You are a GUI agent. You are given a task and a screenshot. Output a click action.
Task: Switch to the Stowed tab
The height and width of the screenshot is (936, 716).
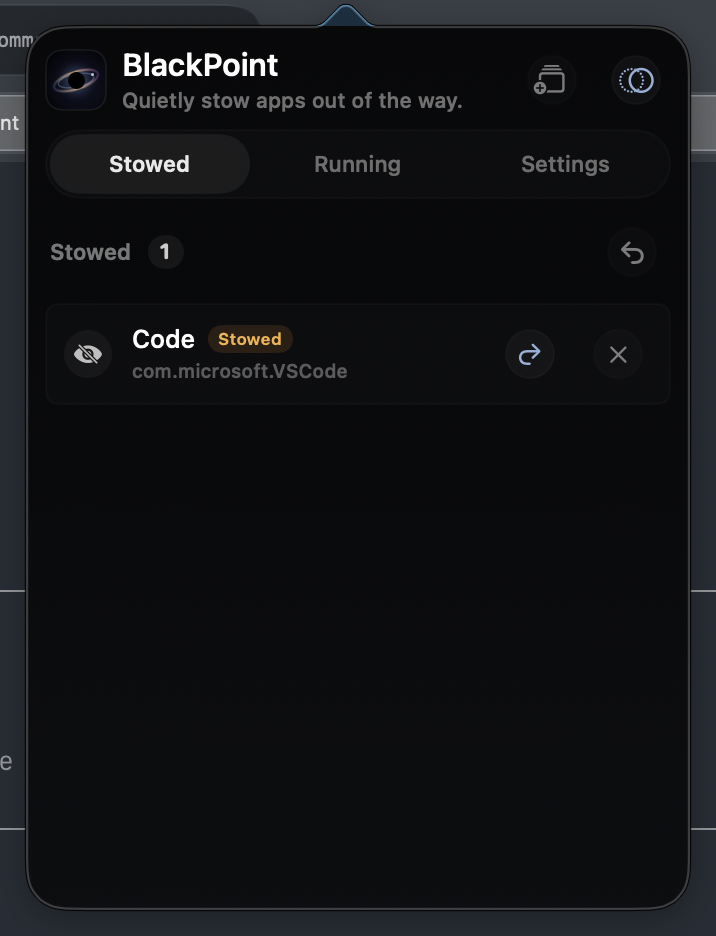pyautogui.click(x=149, y=164)
